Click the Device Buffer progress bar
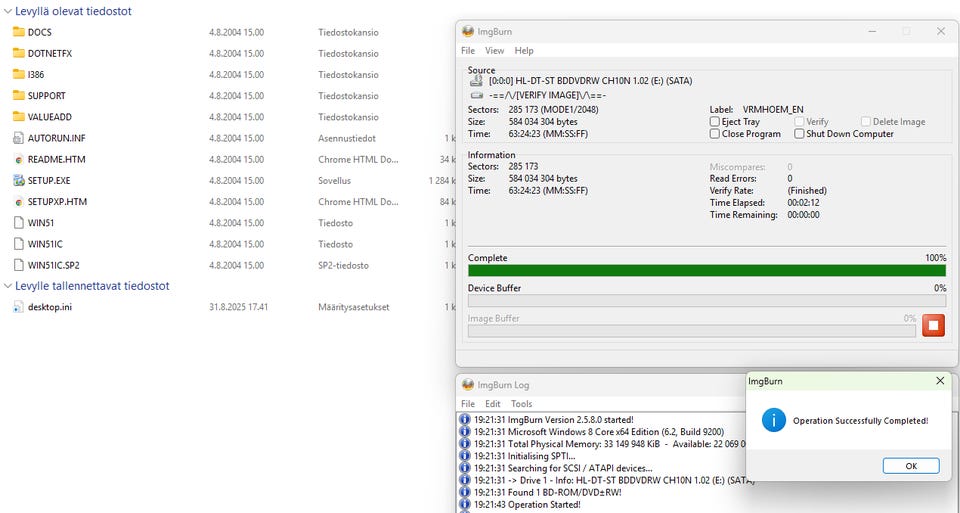Viewport: 960px width, 513px height. [x=707, y=301]
